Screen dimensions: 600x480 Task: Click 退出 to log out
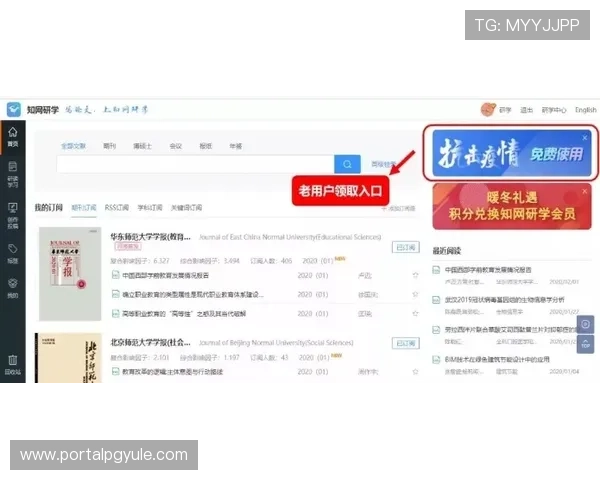click(527, 110)
